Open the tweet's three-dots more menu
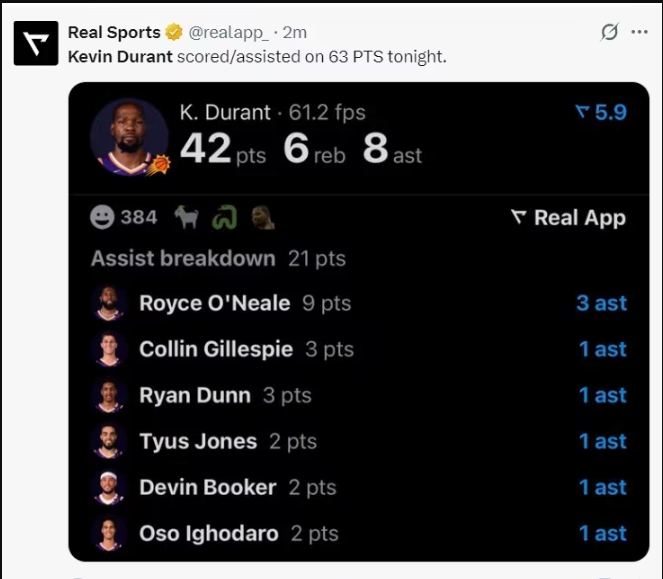 [639, 32]
